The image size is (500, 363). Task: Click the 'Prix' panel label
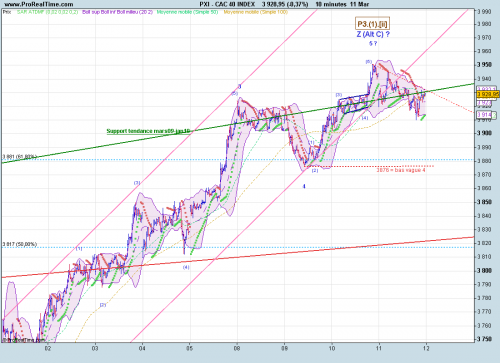[x=7, y=12]
